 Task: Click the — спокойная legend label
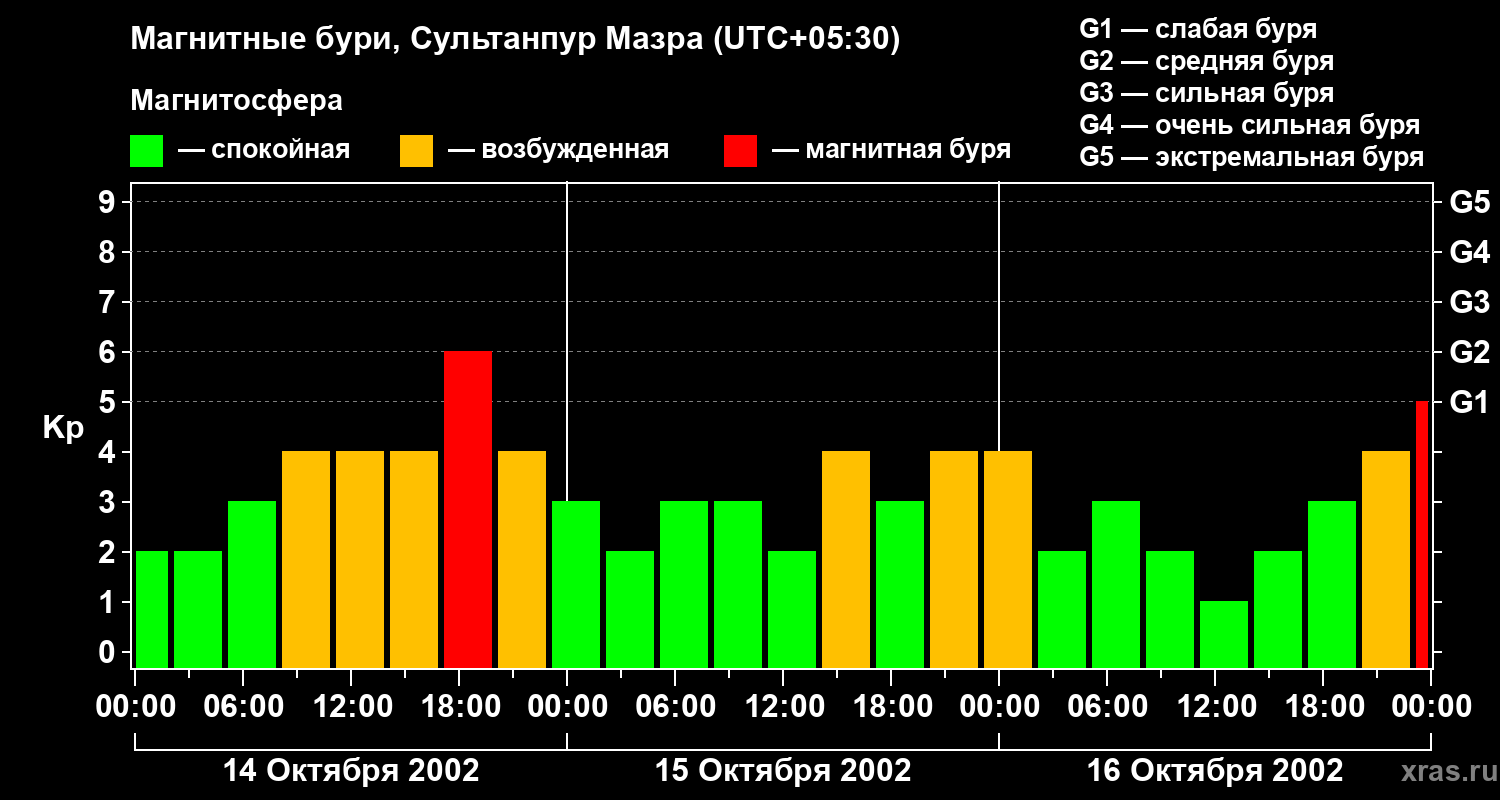pos(264,150)
